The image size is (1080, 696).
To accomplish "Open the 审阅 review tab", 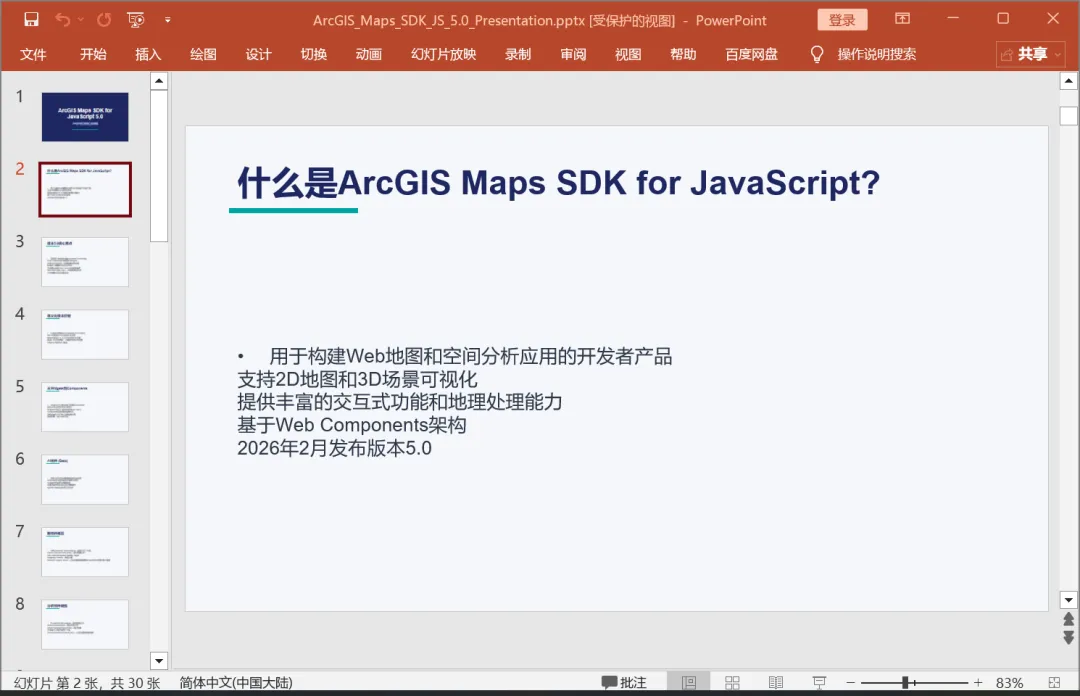I will [573, 54].
